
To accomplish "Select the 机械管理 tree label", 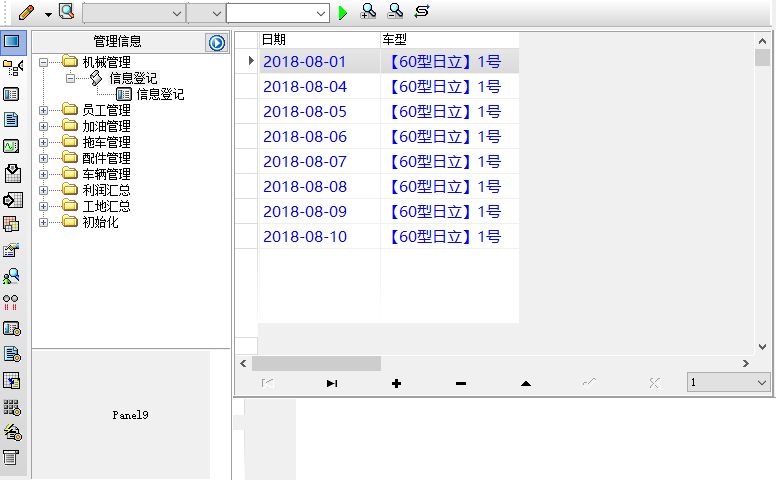I will [x=106, y=62].
